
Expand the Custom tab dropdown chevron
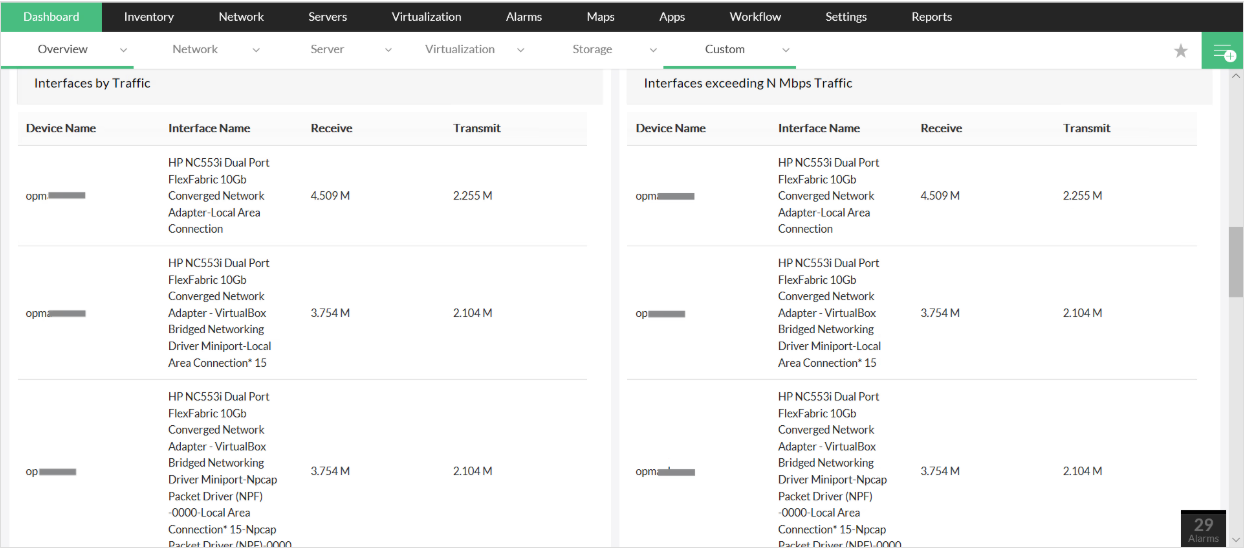tap(786, 50)
